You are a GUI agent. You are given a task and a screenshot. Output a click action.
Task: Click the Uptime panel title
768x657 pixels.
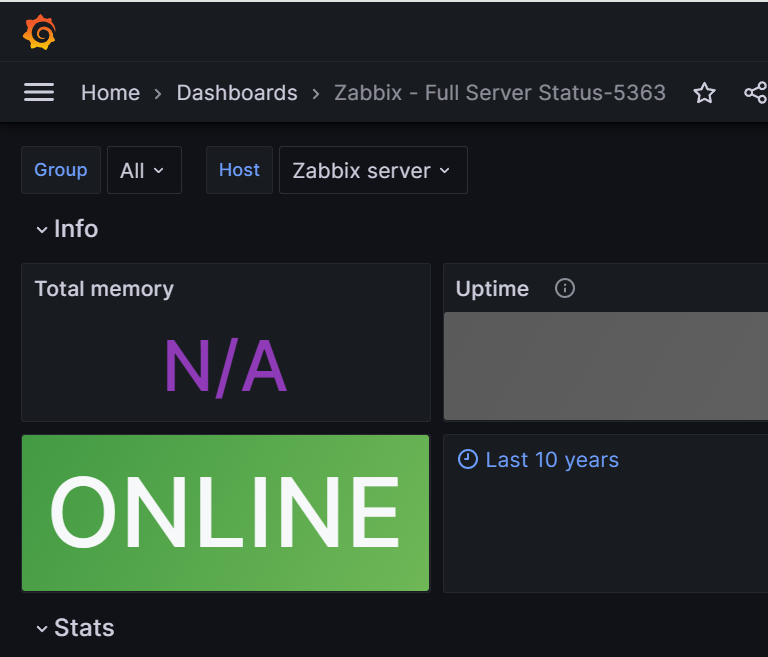(x=492, y=289)
